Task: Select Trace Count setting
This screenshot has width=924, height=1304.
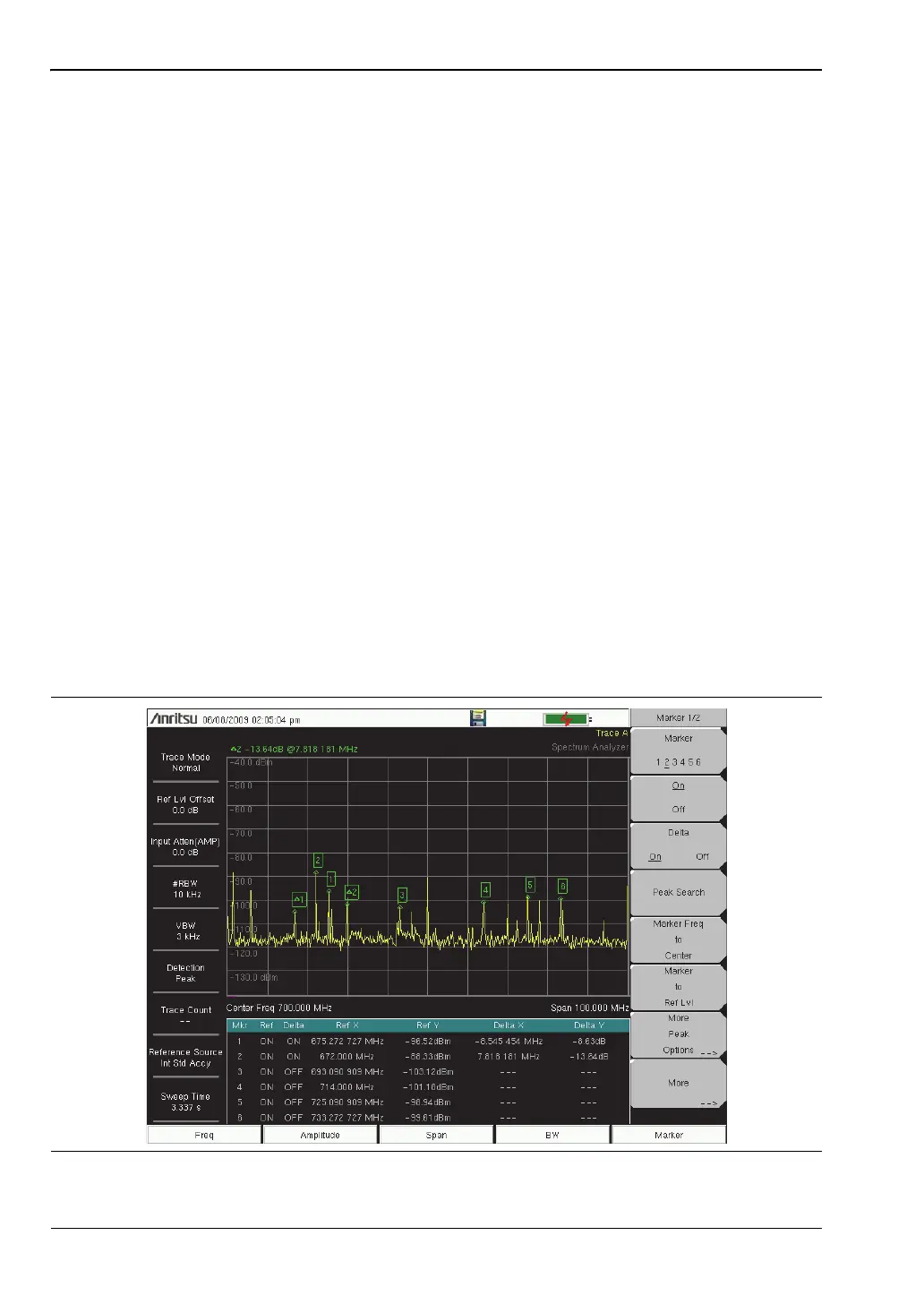Action: tap(186, 1015)
